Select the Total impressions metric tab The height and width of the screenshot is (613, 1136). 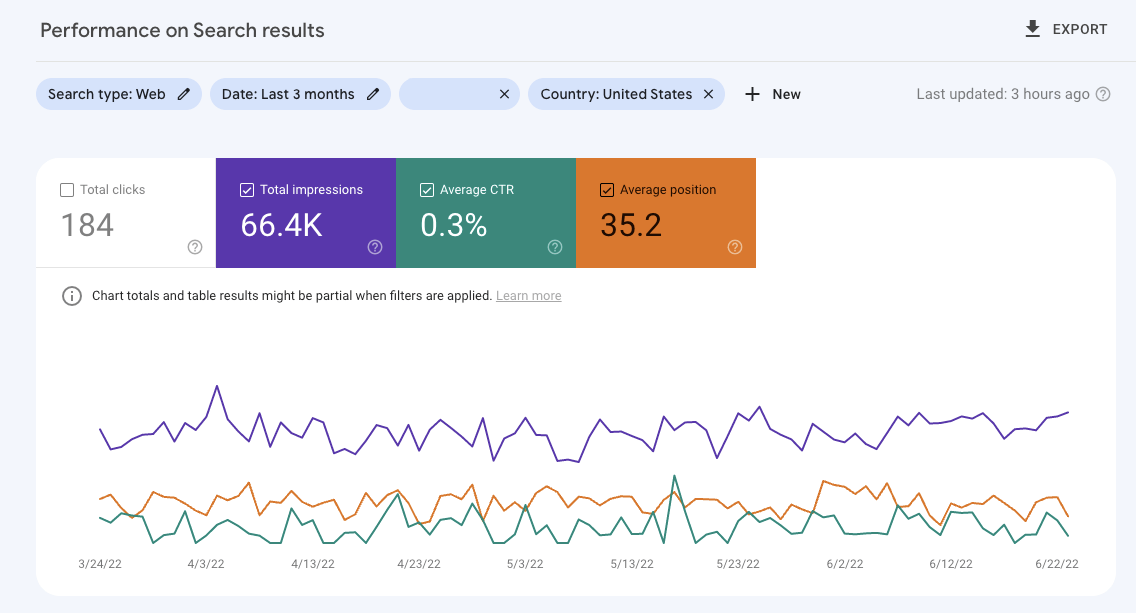click(305, 212)
